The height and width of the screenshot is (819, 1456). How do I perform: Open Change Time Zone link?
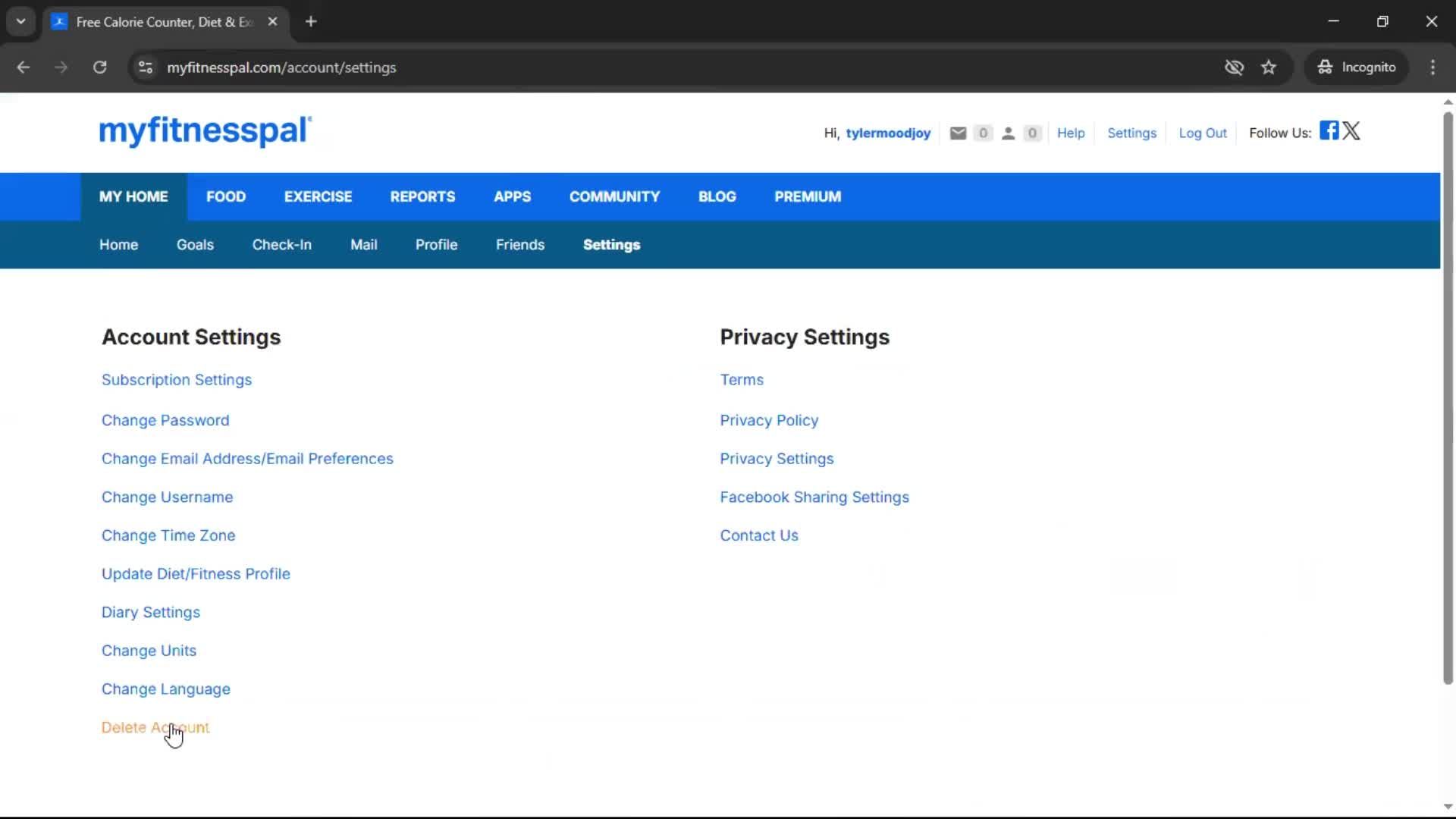click(x=168, y=535)
